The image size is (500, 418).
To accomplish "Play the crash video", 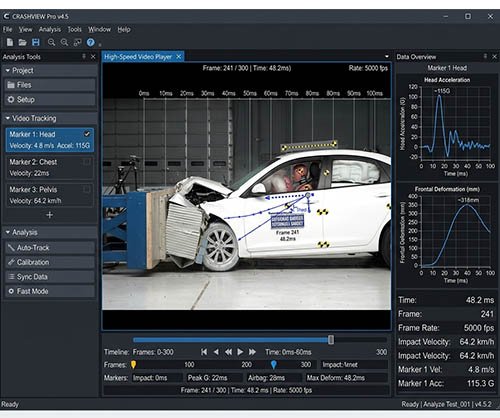I will pyautogui.click(x=240, y=352).
